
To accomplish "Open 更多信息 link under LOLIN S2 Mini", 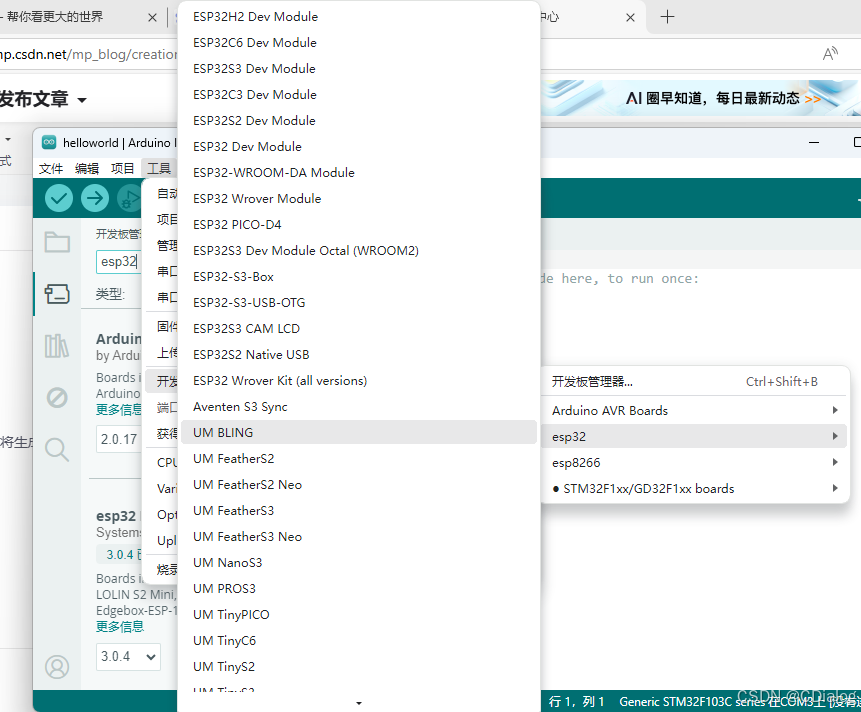I will point(120,626).
